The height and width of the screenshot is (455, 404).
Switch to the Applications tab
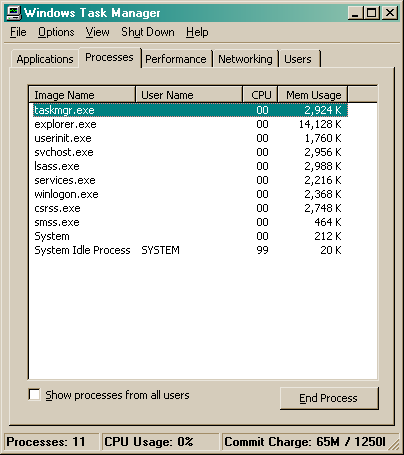pyautogui.click(x=45, y=59)
